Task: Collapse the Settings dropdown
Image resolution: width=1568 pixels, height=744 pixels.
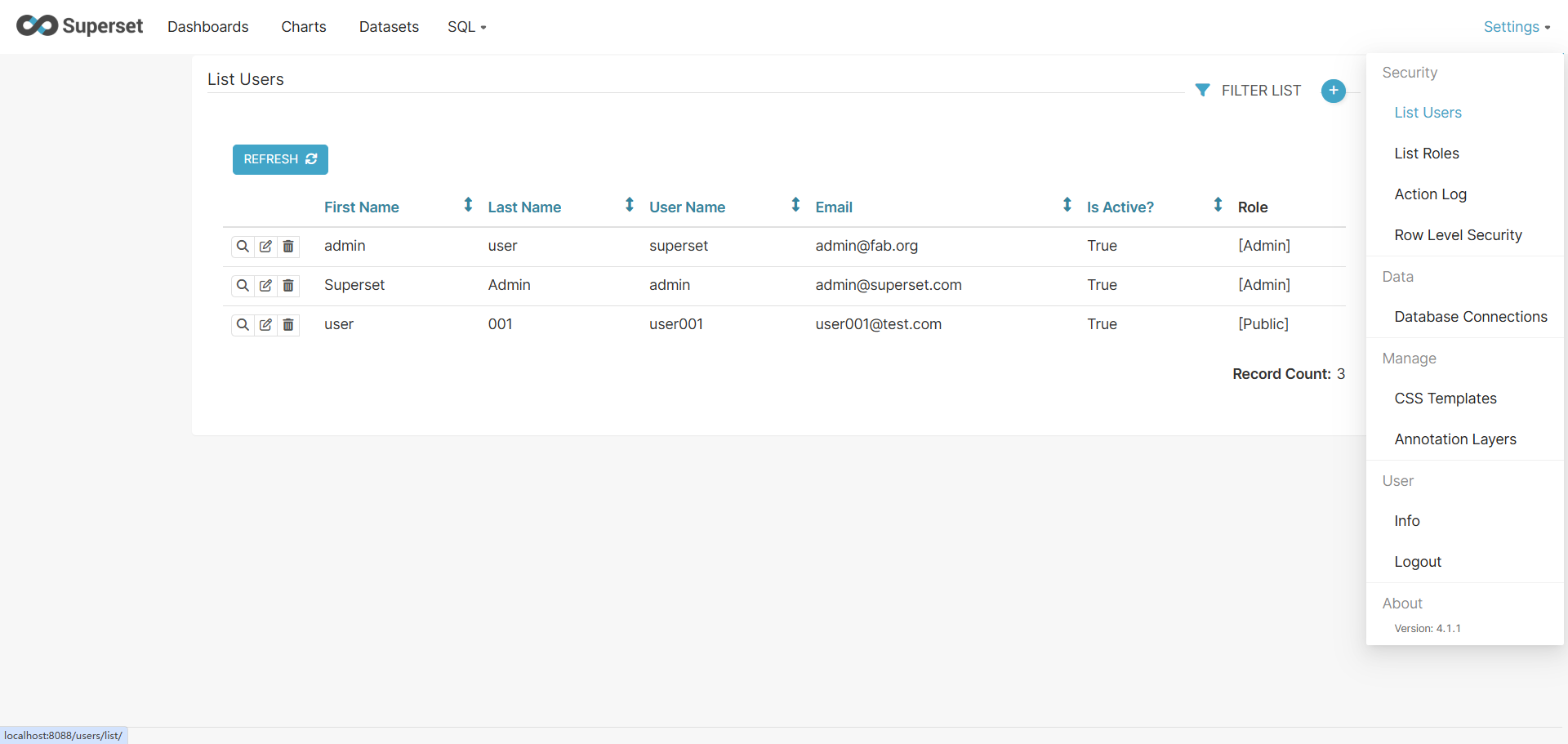Action: 1517,27
